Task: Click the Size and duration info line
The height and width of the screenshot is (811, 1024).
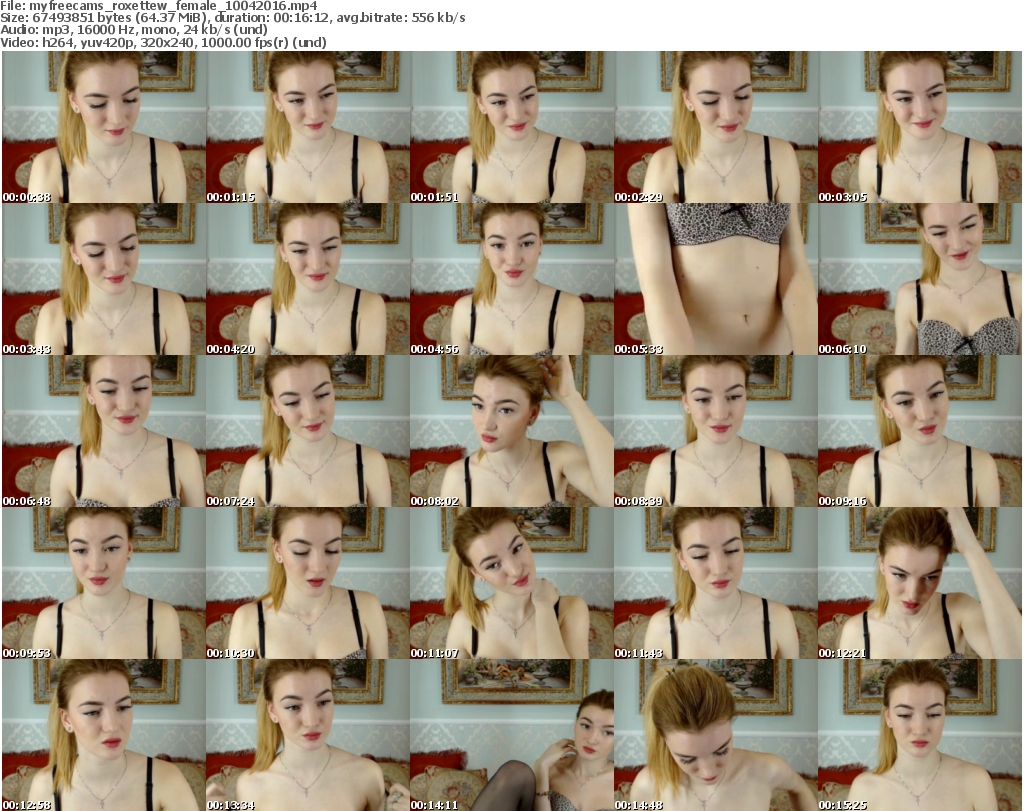Action: [234, 18]
